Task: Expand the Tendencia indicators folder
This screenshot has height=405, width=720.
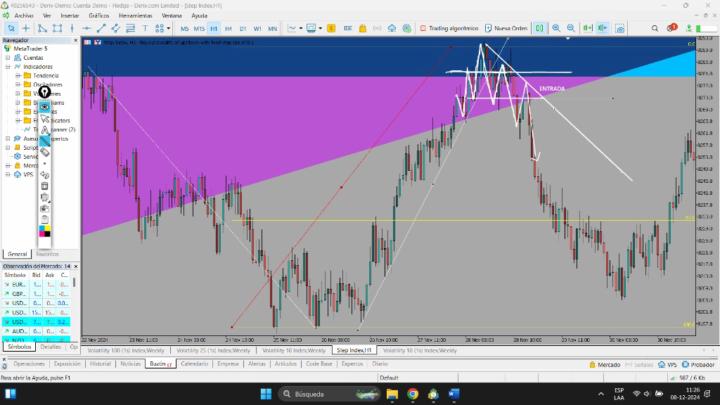Action: pos(19,76)
